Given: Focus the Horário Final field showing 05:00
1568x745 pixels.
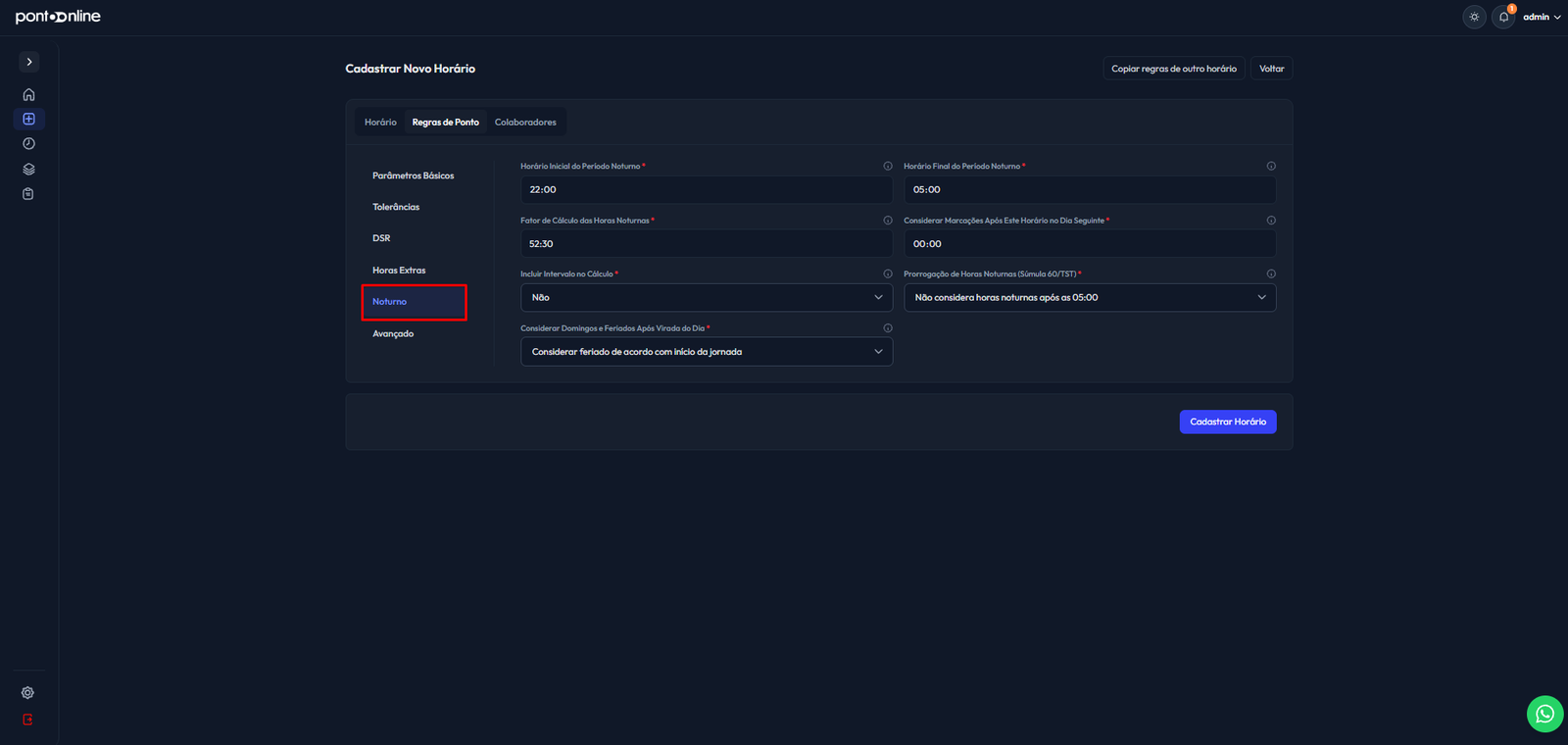Looking at the screenshot, I should 1090,190.
